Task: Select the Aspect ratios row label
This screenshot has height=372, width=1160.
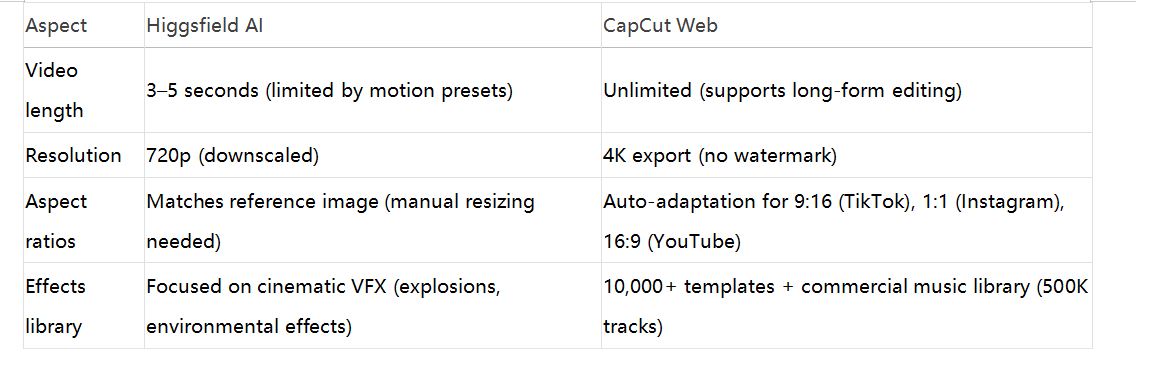Action: pyautogui.click(x=84, y=220)
